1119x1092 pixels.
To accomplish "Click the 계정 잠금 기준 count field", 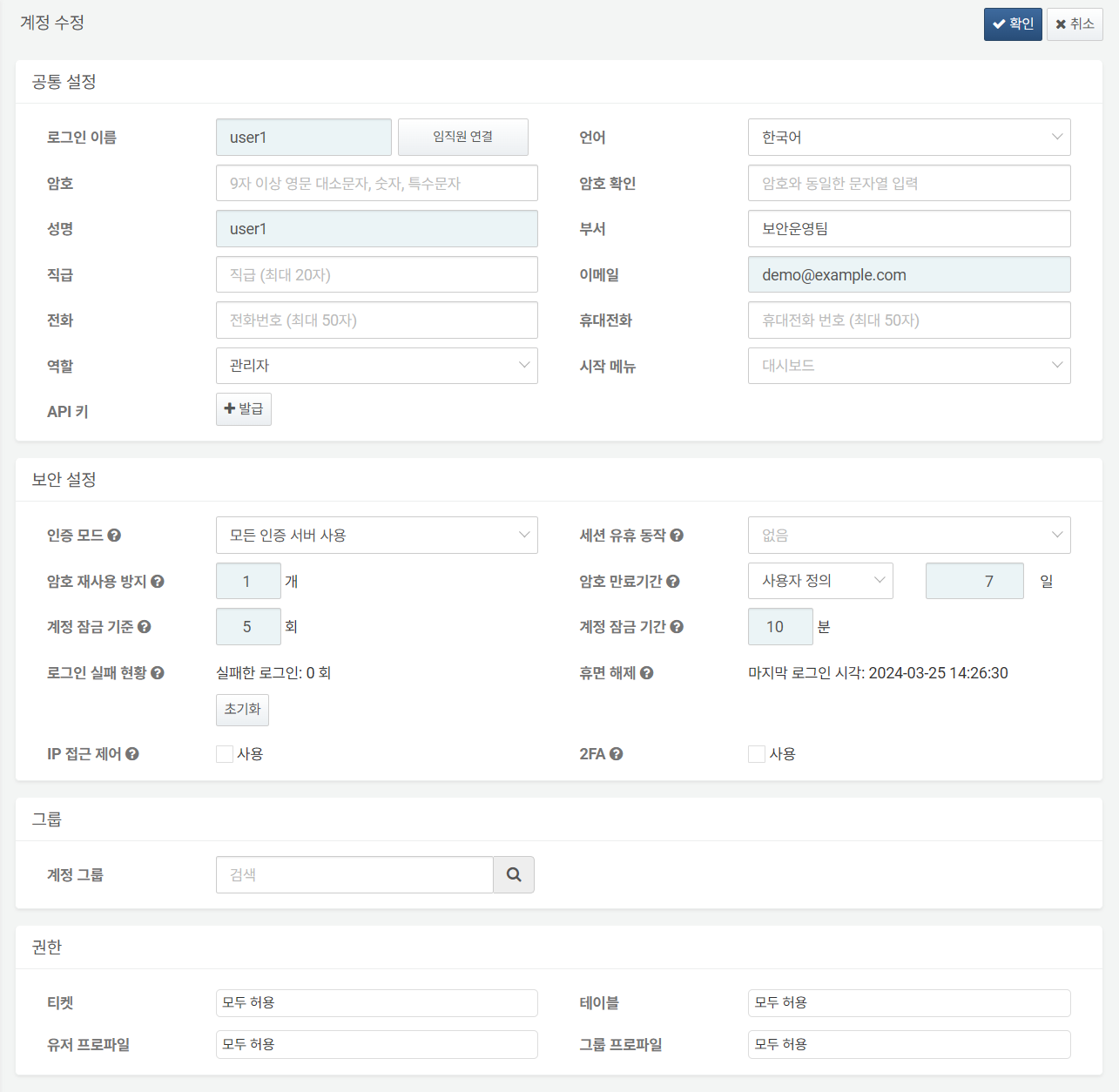I will pyautogui.click(x=248, y=627).
